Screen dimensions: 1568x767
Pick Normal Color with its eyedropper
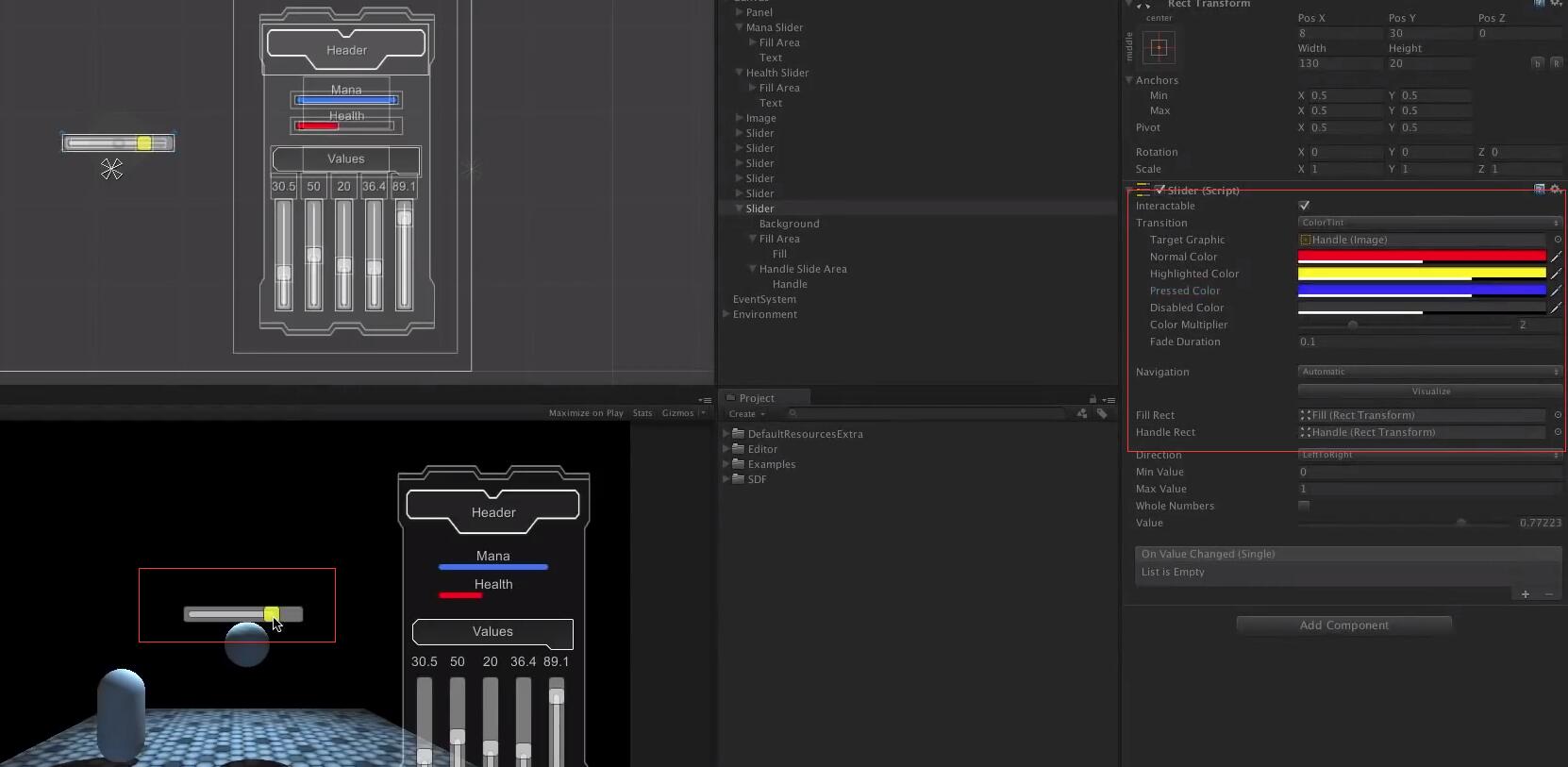(1557, 257)
